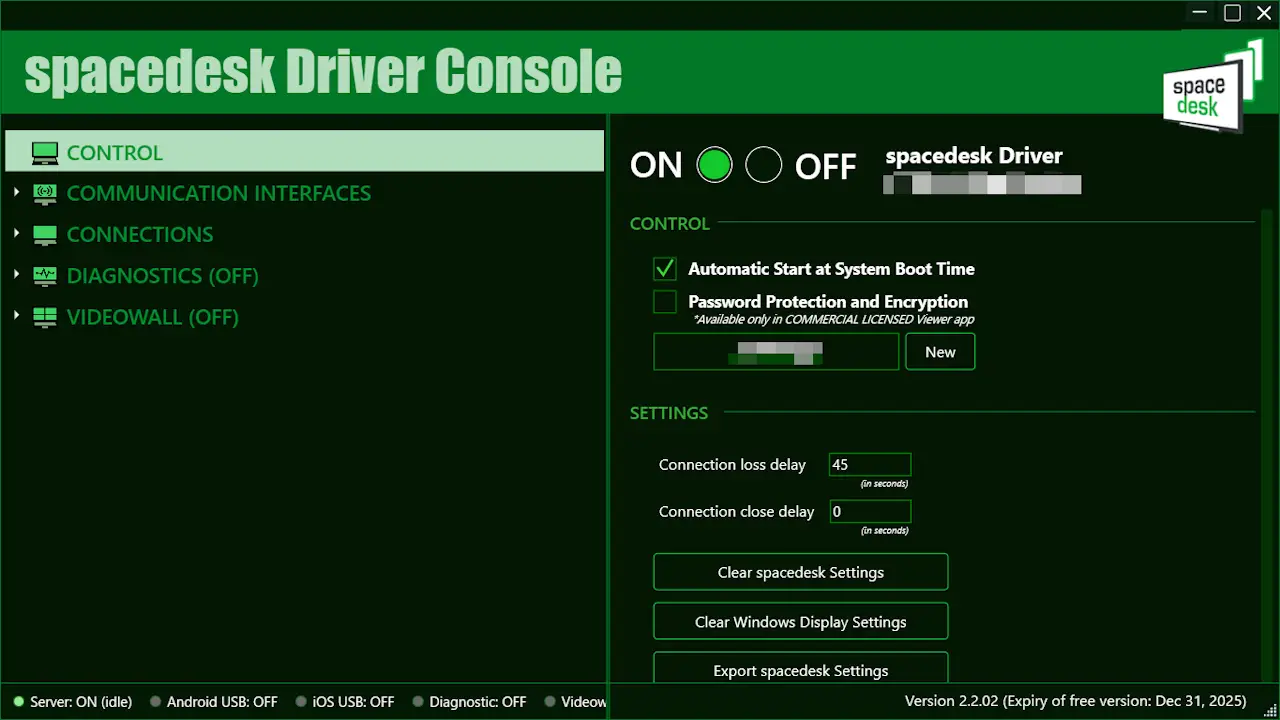Click the Server ON status indicator
This screenshot has height=720, width=1280.
click(x=19, y=702)
